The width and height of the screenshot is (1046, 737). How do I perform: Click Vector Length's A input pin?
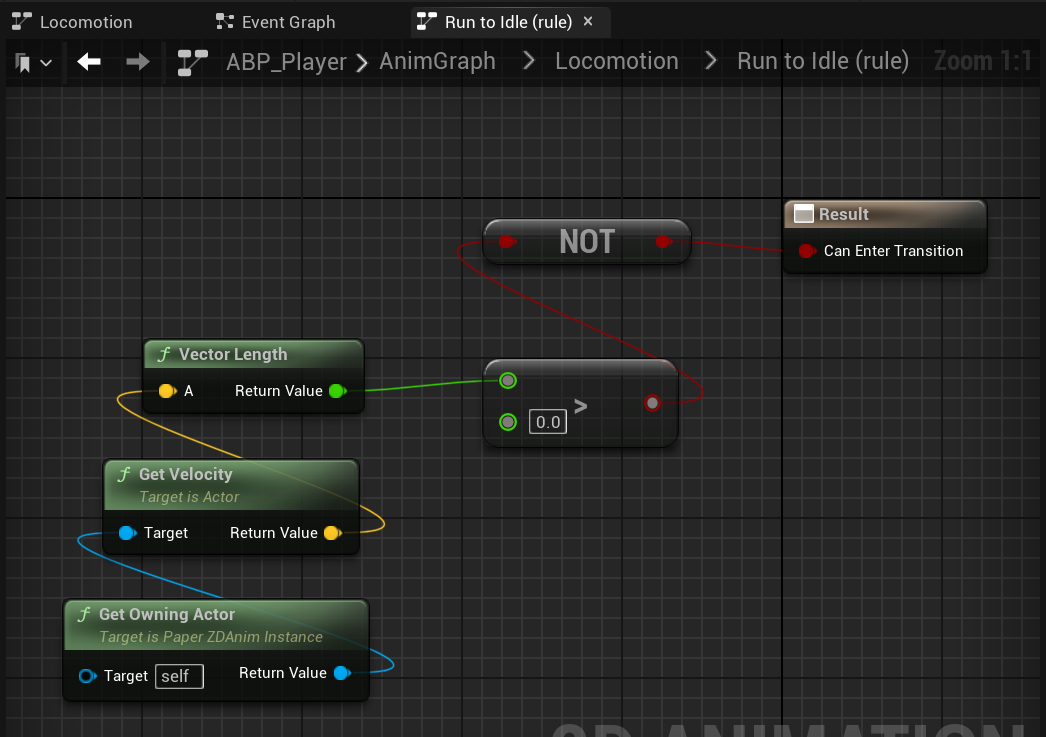[x=167, y=391]
